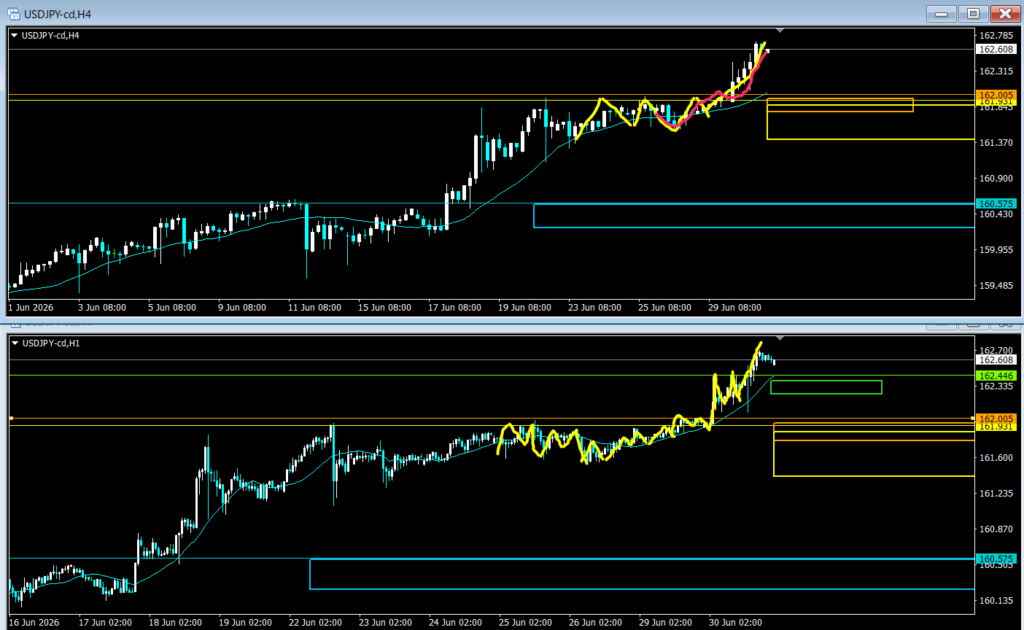The image size is (1024, 630).
Task: Click the 24 Jun 02:00 time label
Action: click(x=455, y=623)
